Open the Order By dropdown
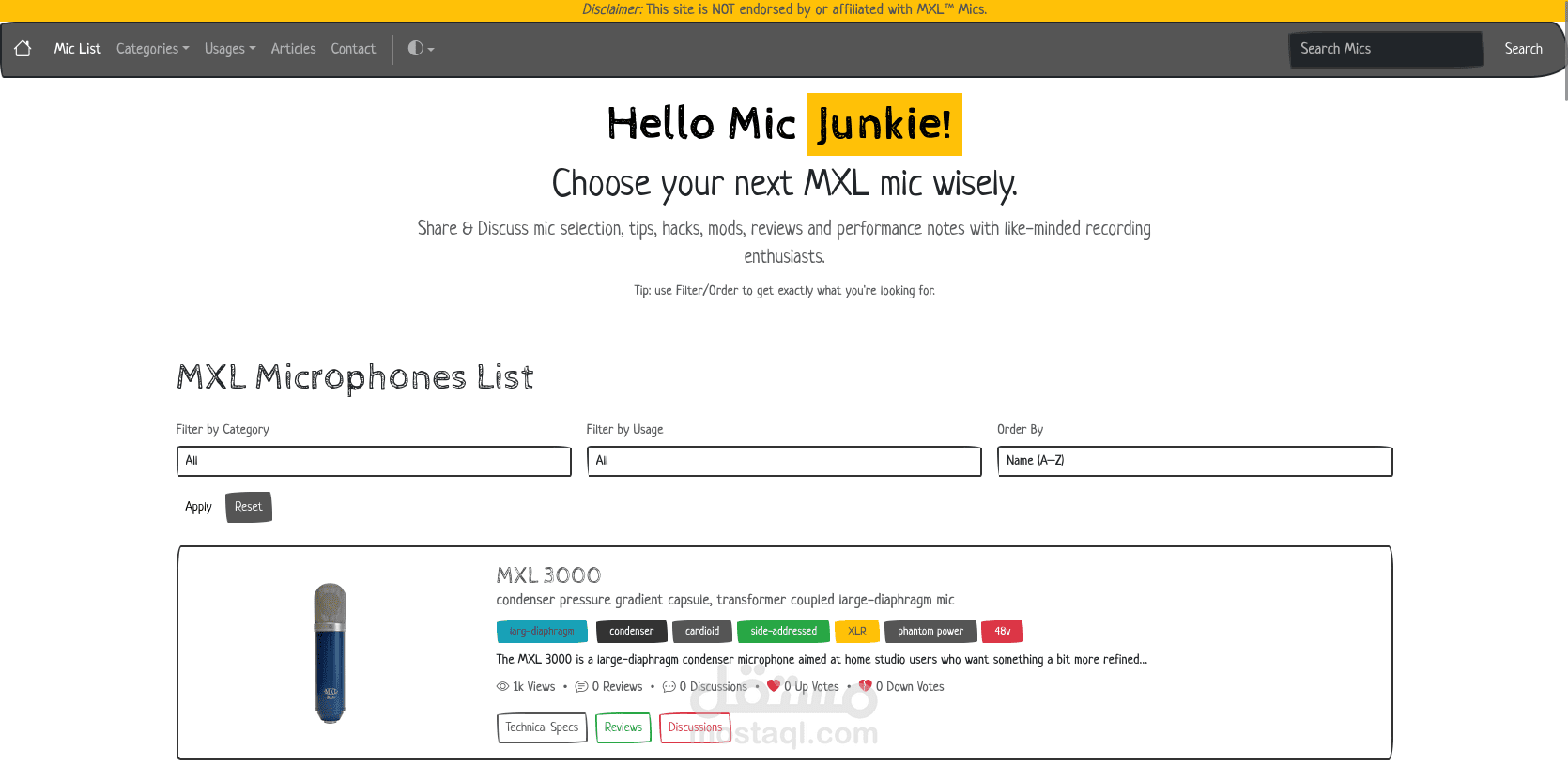This screenshot has height=765, width=1568. pos(1194,461)
